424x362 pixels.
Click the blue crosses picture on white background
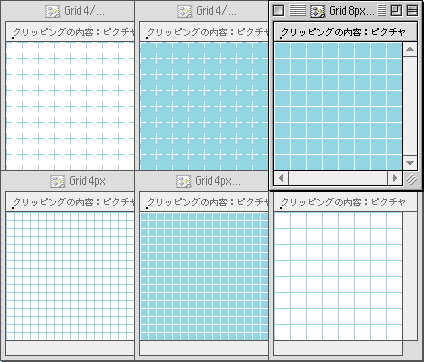(x=70, y=106)
